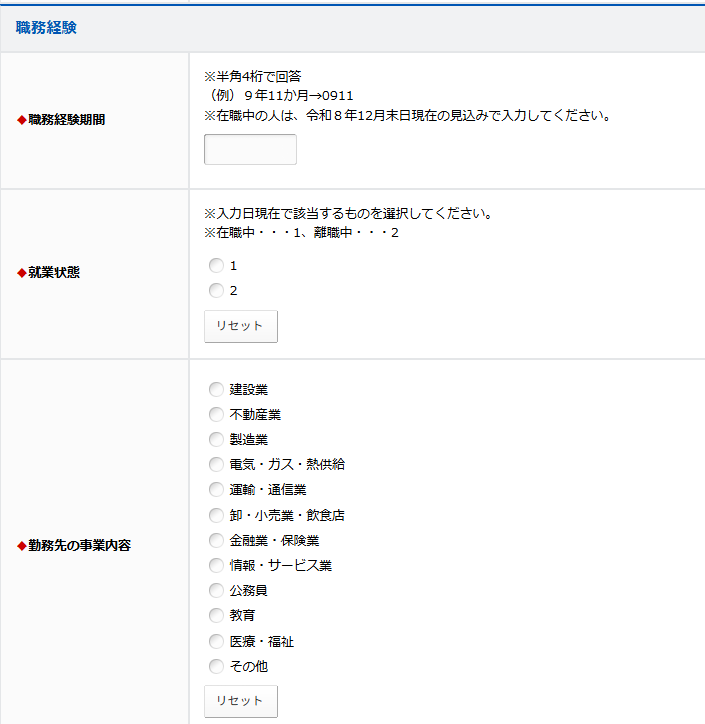Choose the 公務員 radio button

pyautogui.click(x=216, y=590)
